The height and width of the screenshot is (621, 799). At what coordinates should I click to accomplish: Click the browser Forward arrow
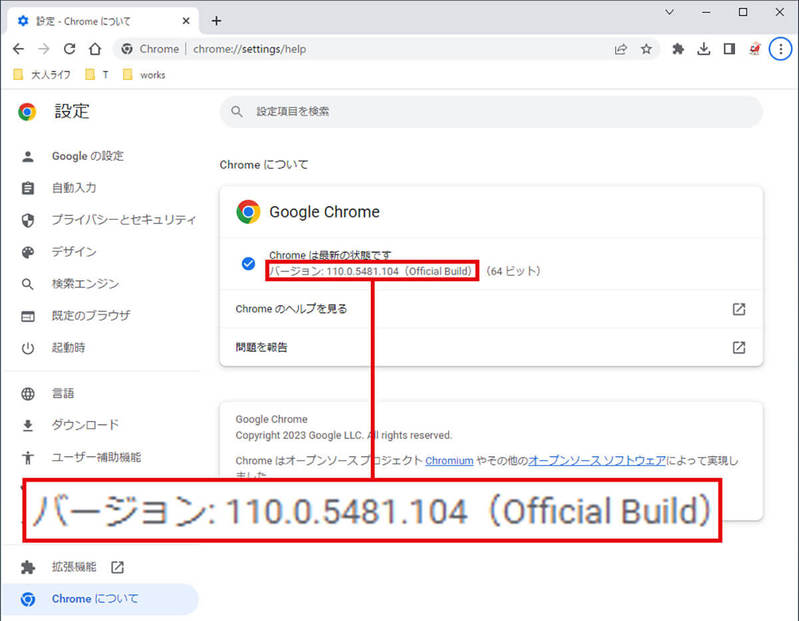(x=44, y=49)
